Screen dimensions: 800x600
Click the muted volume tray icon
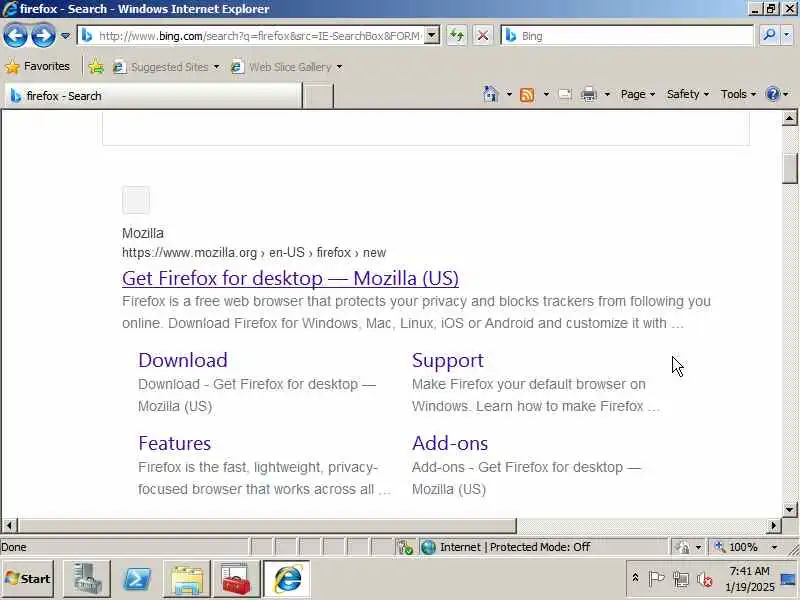click(705, 579)
